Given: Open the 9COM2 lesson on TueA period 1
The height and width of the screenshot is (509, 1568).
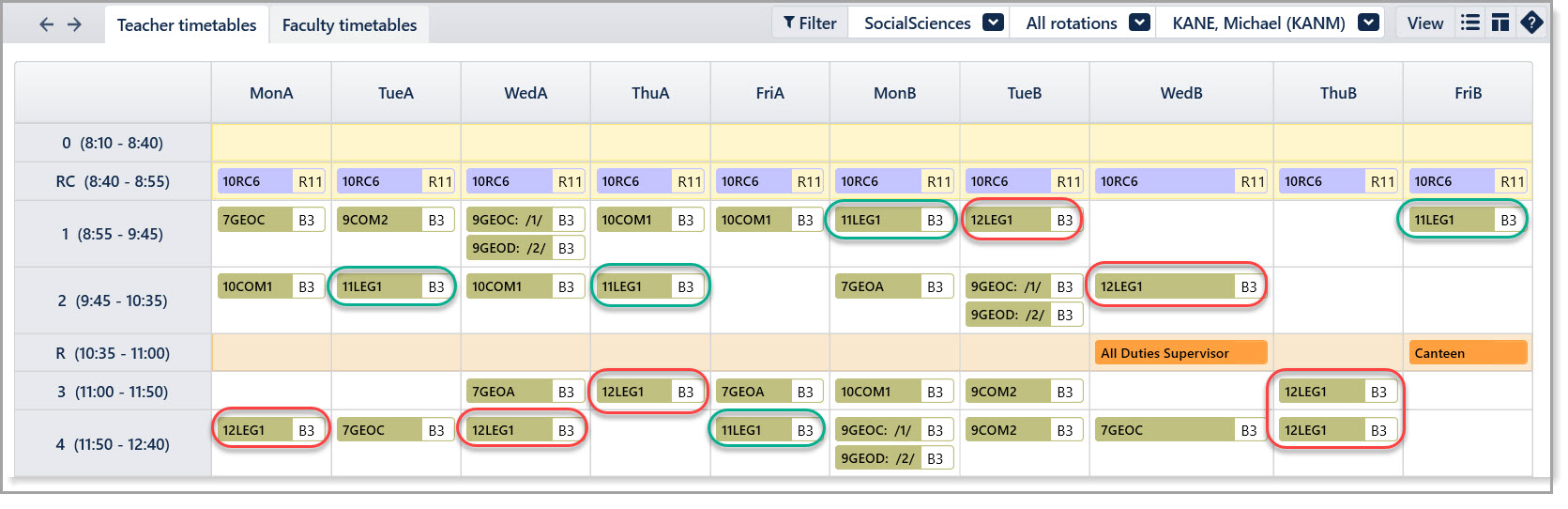Looking at the screenshot, I should (396, 220).
